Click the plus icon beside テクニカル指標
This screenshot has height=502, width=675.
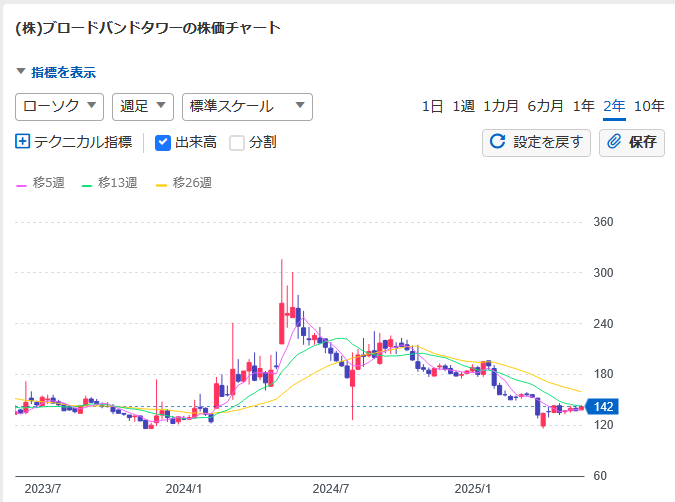click(x=22, y=141)
